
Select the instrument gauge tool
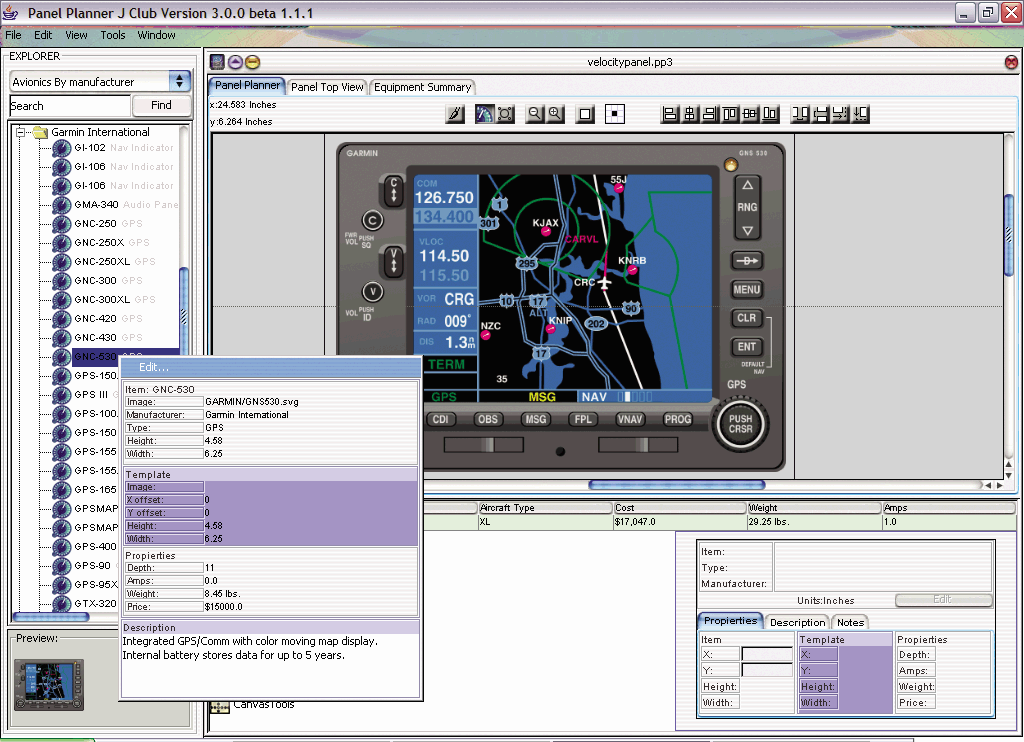click(484, 114)
